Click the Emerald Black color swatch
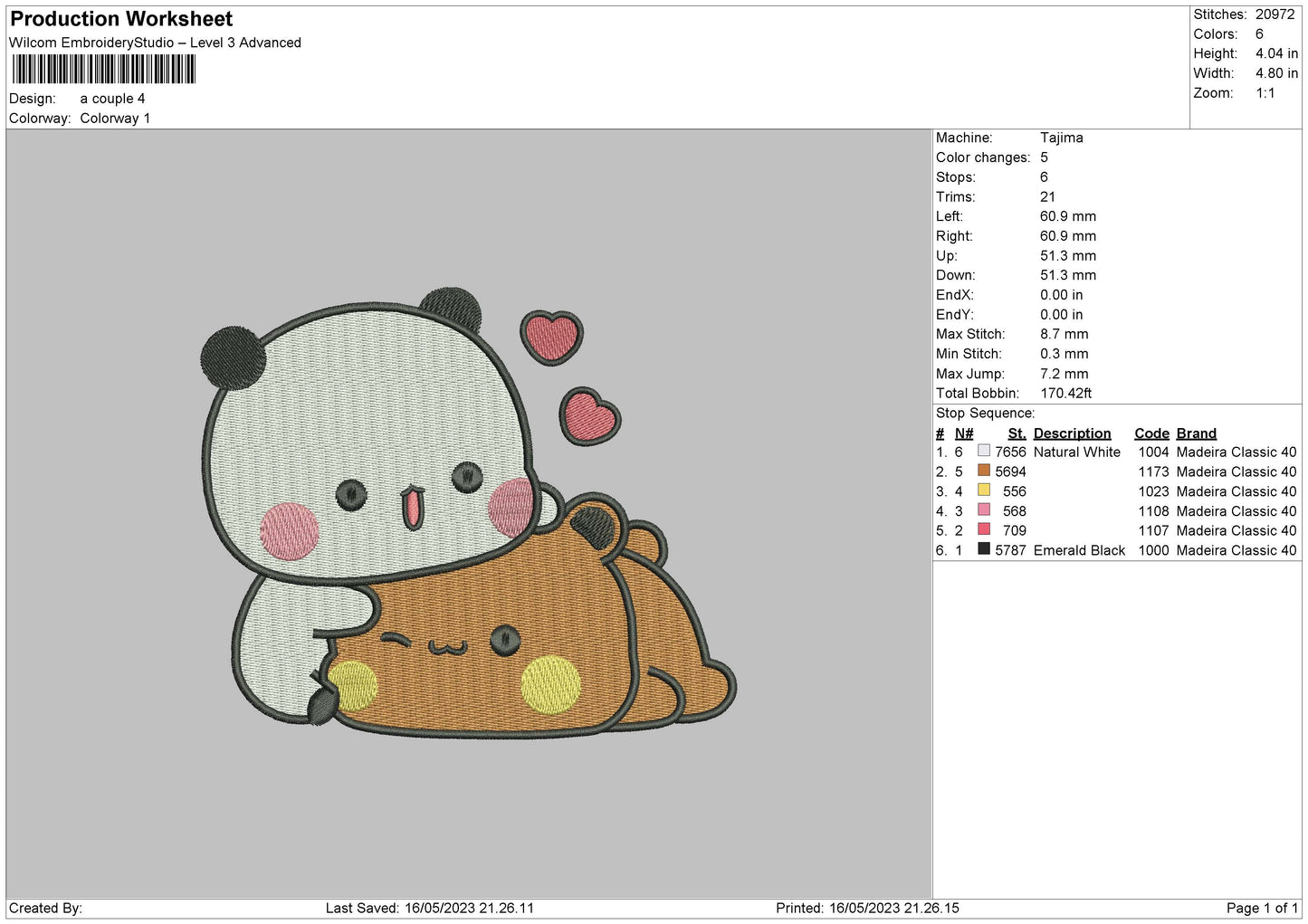The image size is (1308, 924). pyautogui.click(x=984, y=549)
